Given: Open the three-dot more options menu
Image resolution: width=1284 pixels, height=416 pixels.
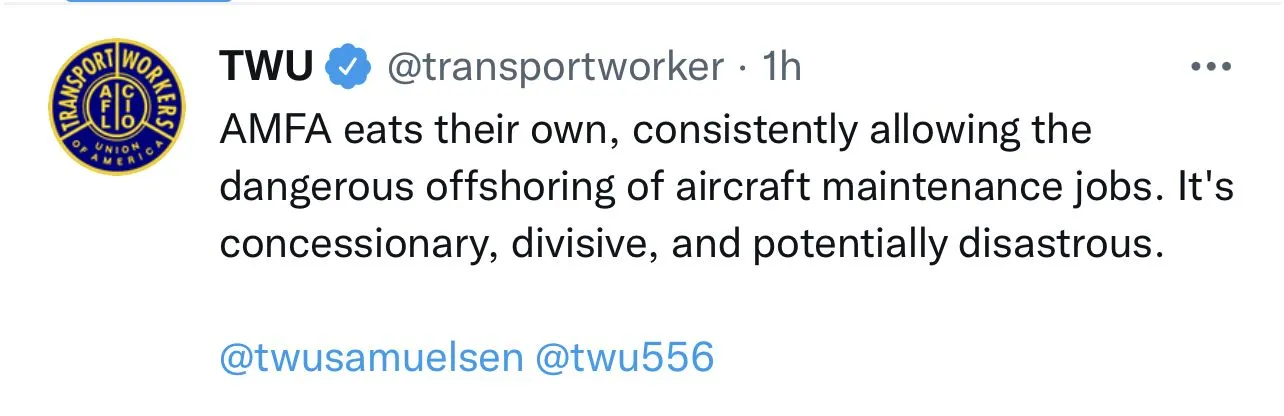Looking at the screenshot, I should click(1211, 67).
